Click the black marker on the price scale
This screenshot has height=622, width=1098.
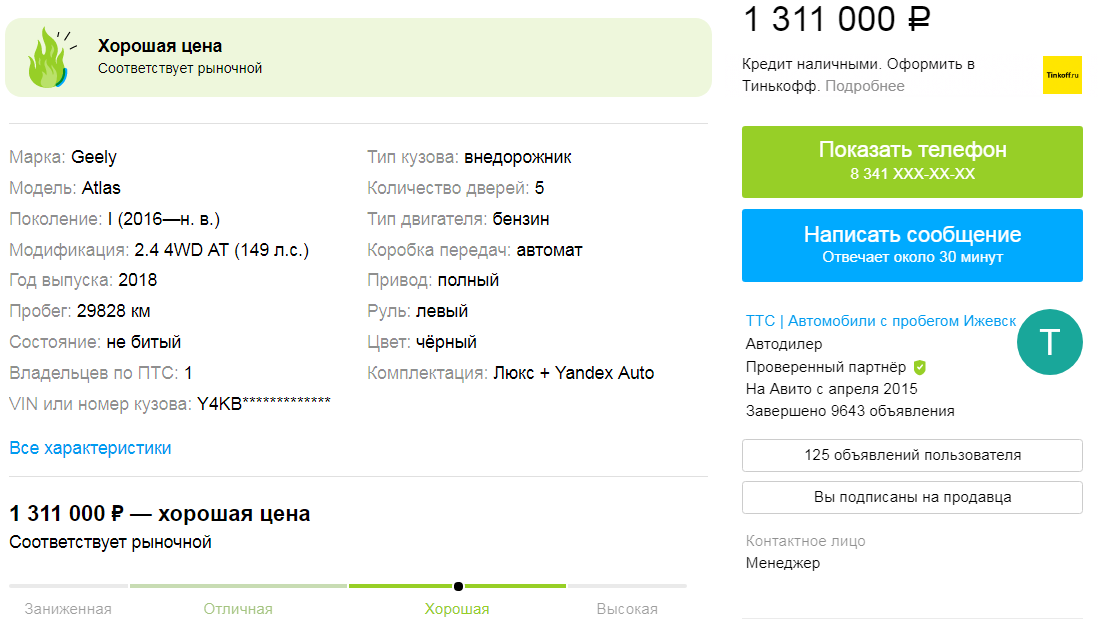(458, 586)
